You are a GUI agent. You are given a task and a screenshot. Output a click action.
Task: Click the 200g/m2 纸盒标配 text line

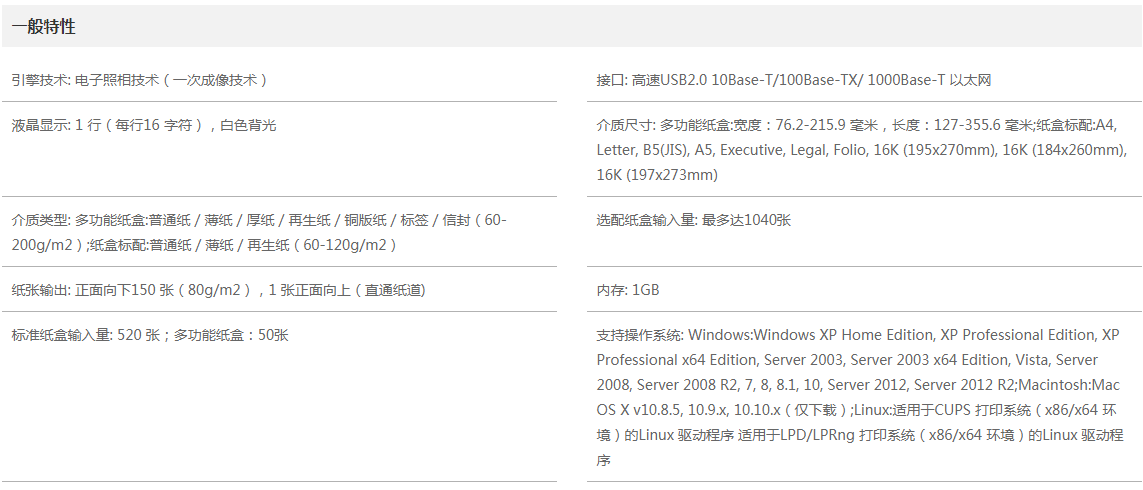click(204, 245)
